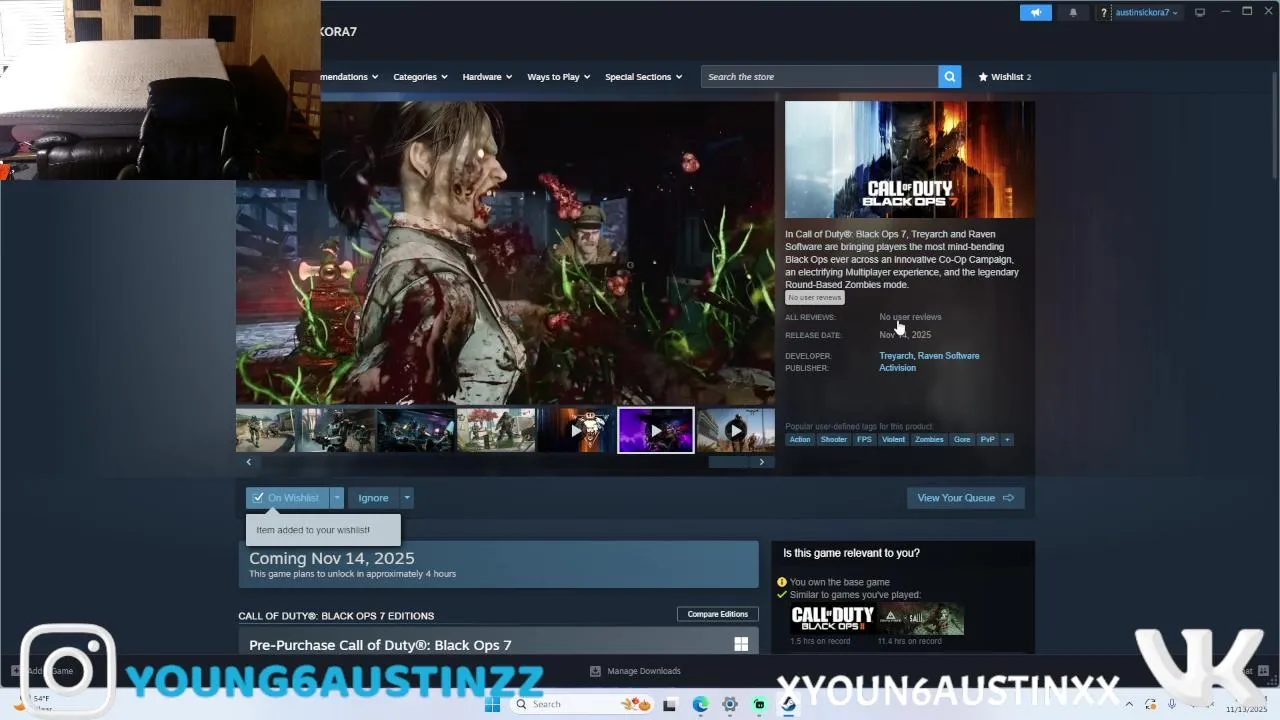Image resolution: width=1280 pixels, height=720 pixels.
Task: Click the plus icon after PvP tag
Action: (x=1007, y=439)
